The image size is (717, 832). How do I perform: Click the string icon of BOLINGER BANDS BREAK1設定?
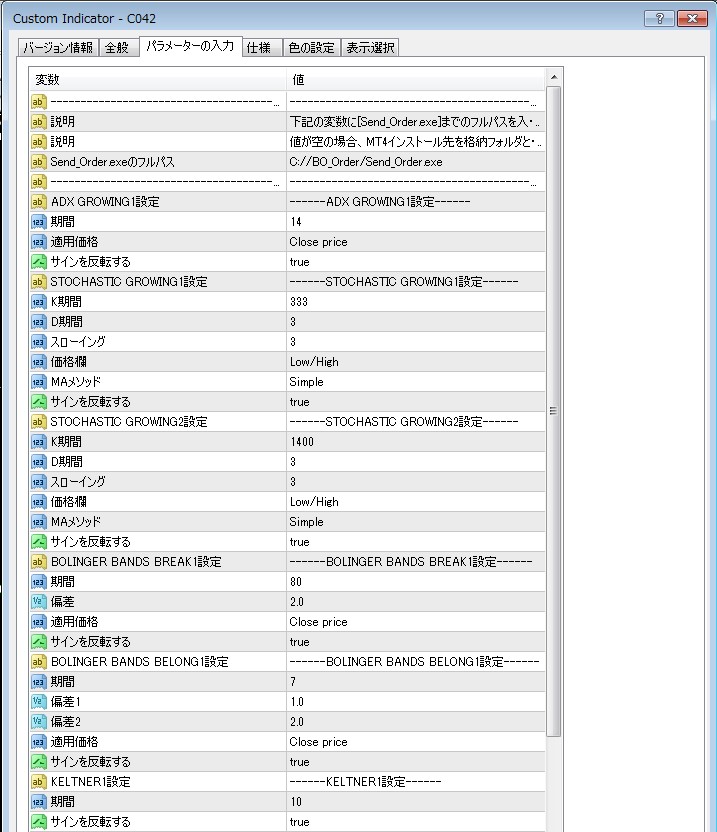click(38, 562)
